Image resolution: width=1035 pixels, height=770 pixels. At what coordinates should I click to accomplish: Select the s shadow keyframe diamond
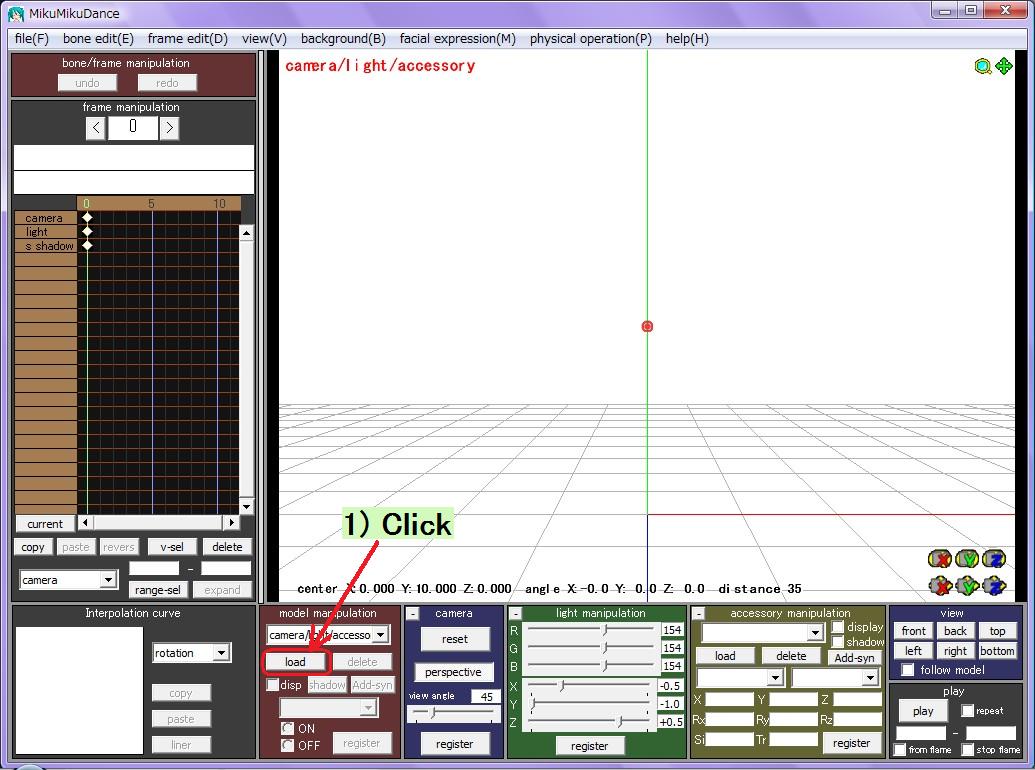(87, 245)
